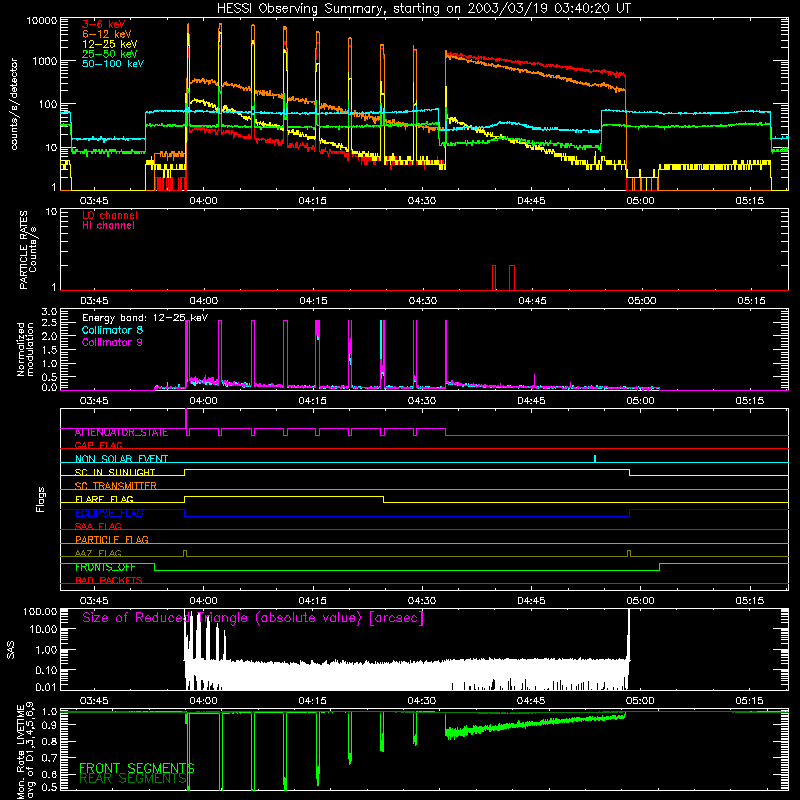Click the SC_TRANSMITTER flag label
The width and height of the screenshot is (800, 800).
116,486
